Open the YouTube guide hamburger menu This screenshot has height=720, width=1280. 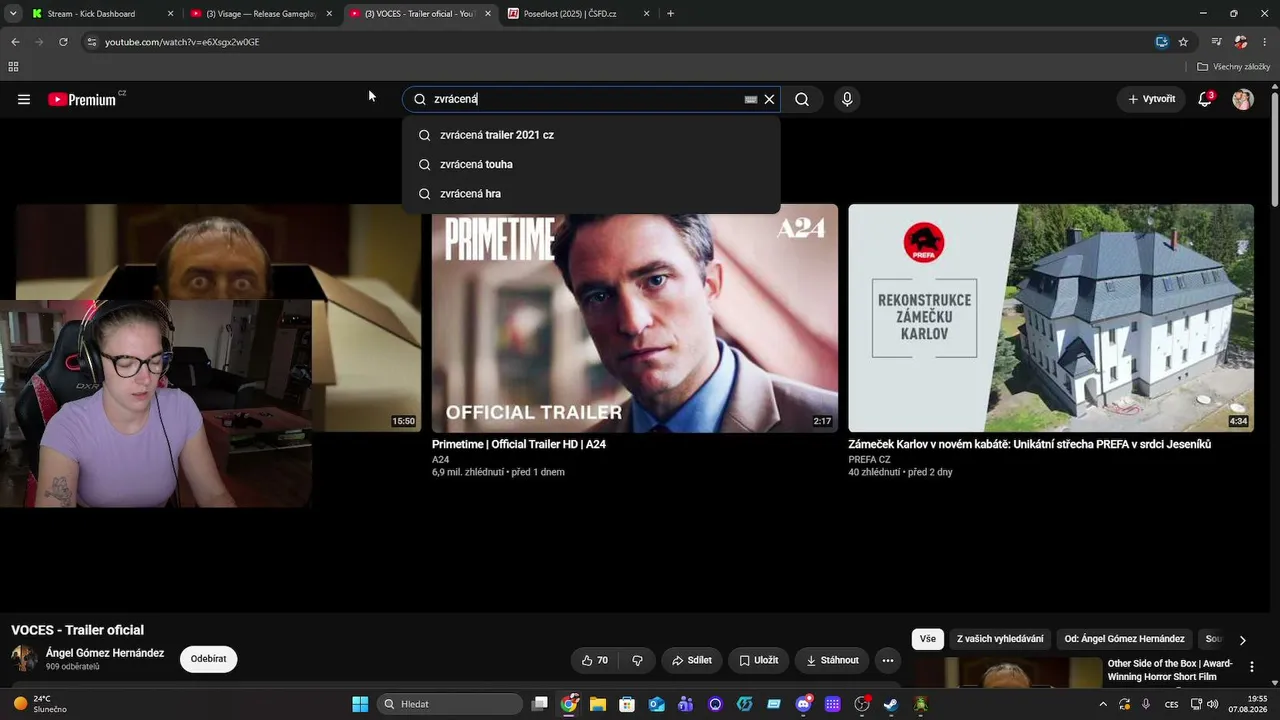pyautogui.click(x=24, y=99)
